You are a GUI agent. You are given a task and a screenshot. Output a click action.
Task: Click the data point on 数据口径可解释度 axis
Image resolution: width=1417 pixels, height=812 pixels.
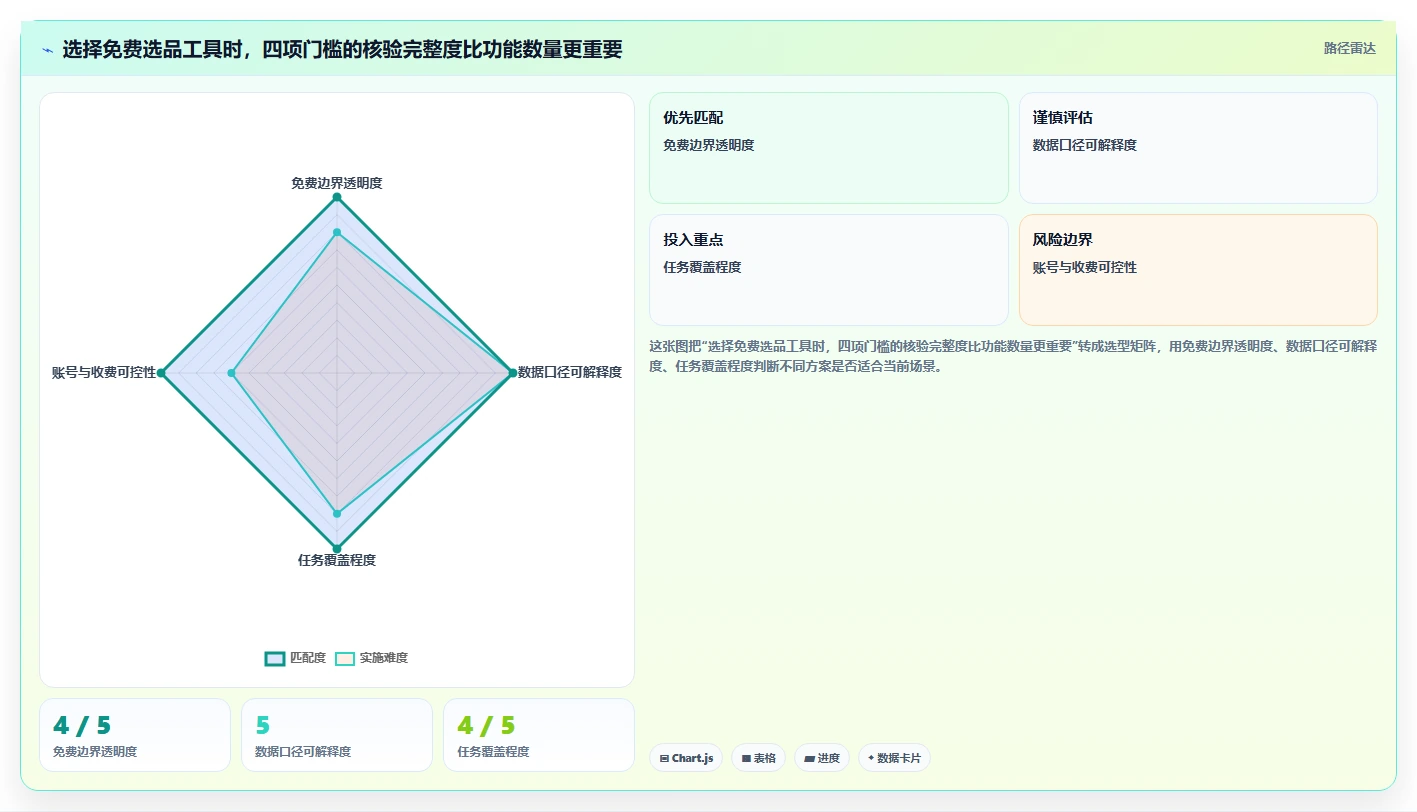click(x=512, y=373)
